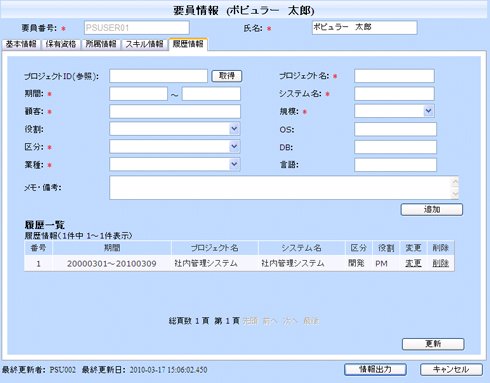The height and width of the screenshot is (383, 490).
Task: Click the 削除 link in row 1
Action: tap(440, 263)
